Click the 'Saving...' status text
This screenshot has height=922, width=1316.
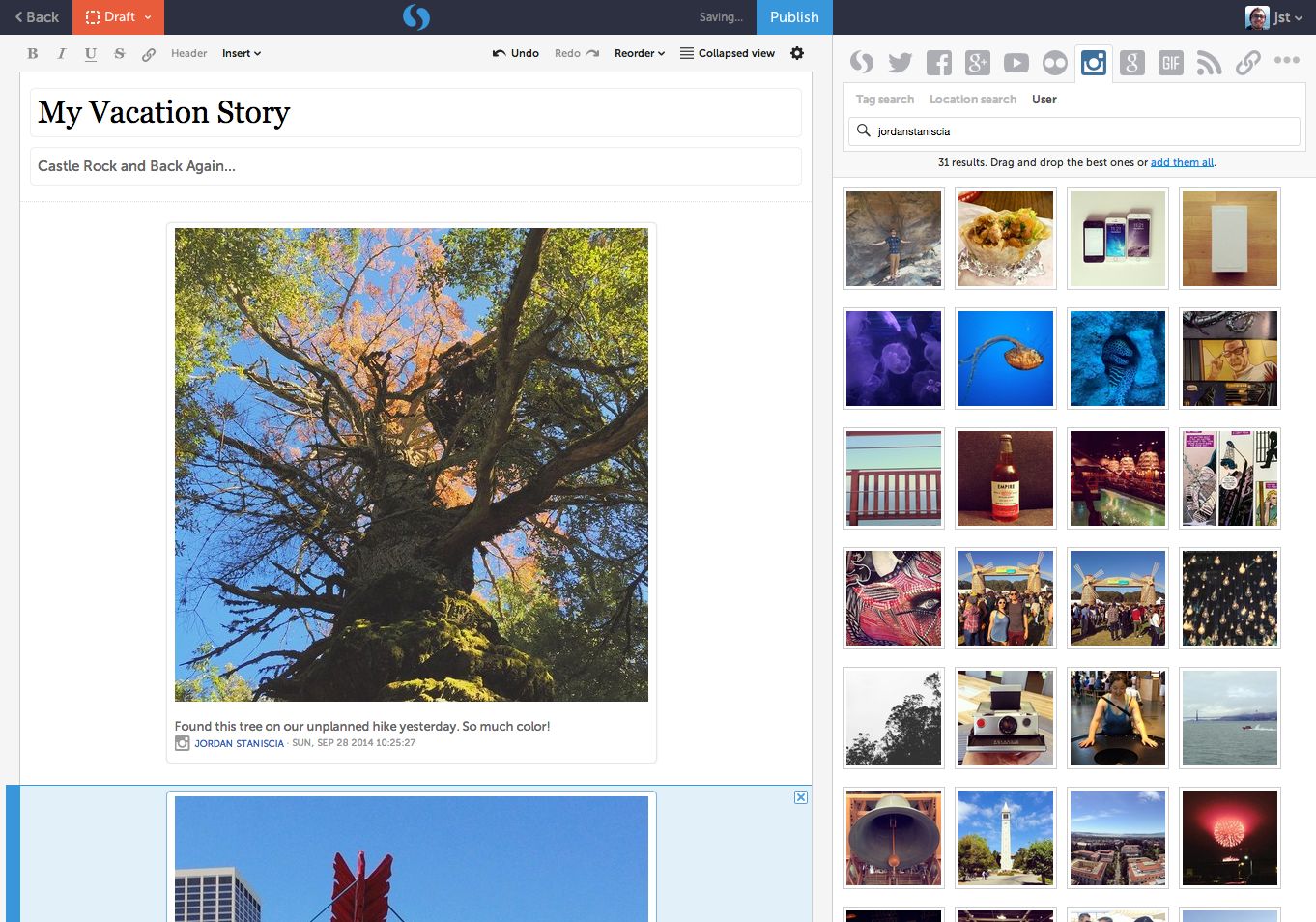click(721, 17)
